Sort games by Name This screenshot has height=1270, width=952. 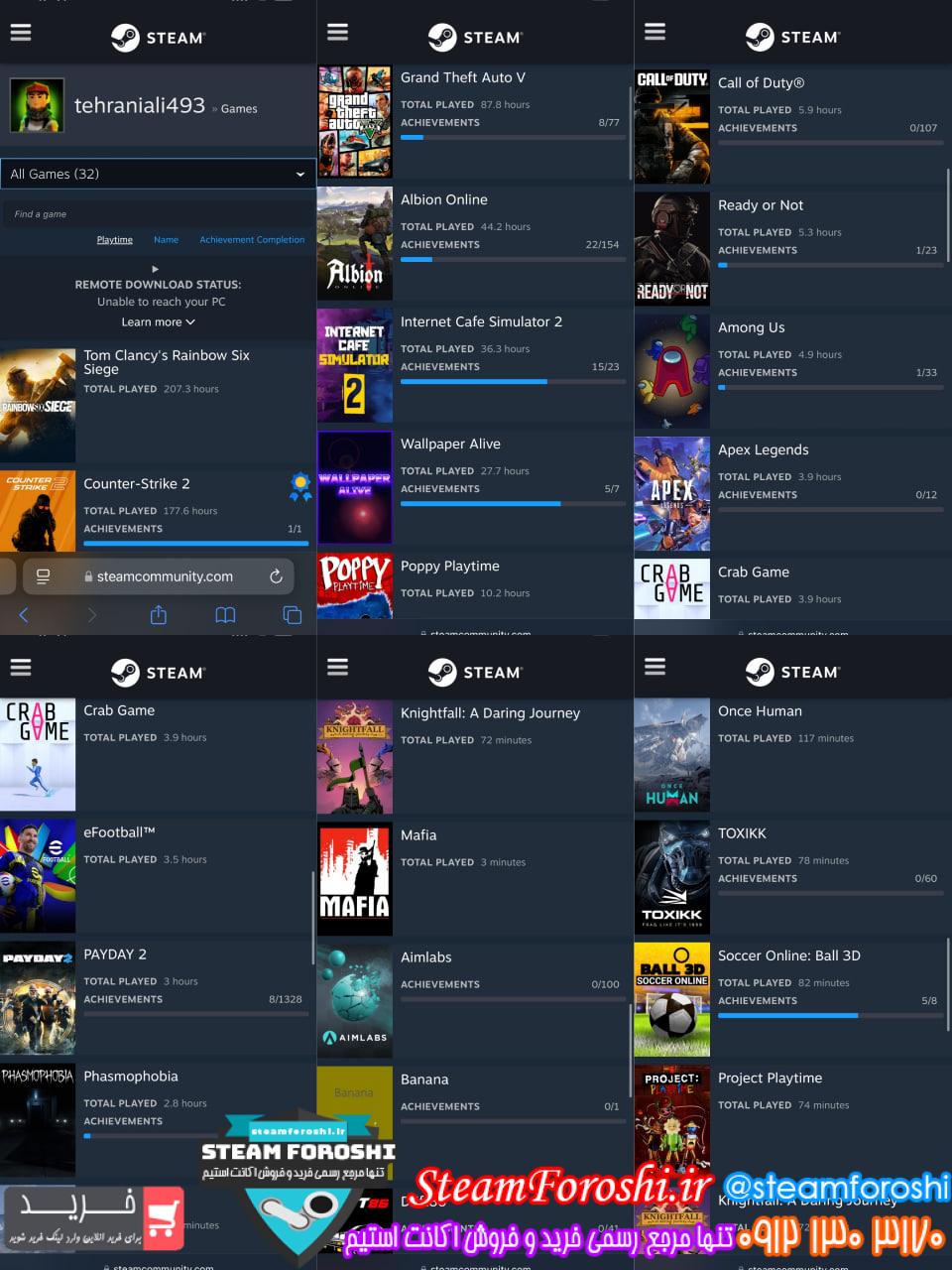click(166, 240)
